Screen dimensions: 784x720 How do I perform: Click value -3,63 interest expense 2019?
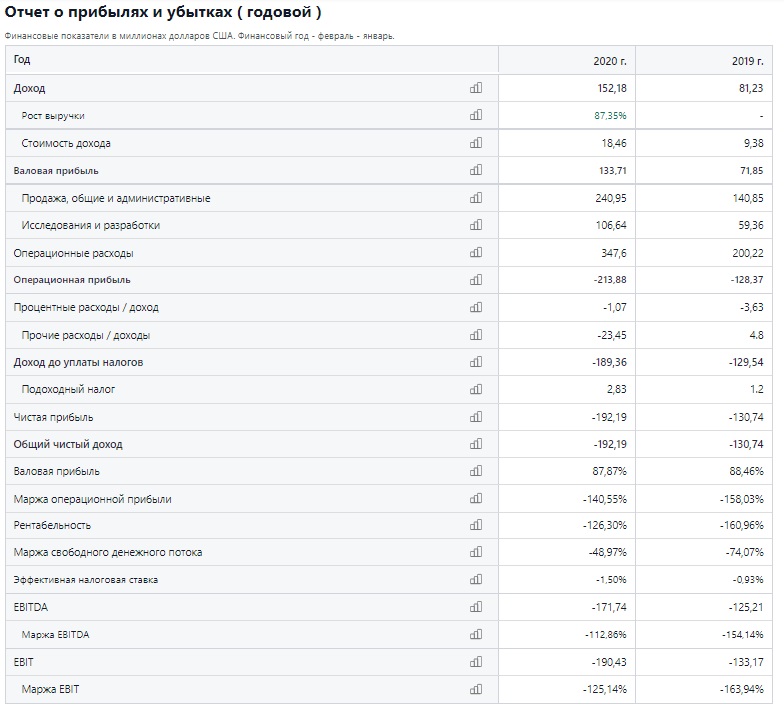752,307
